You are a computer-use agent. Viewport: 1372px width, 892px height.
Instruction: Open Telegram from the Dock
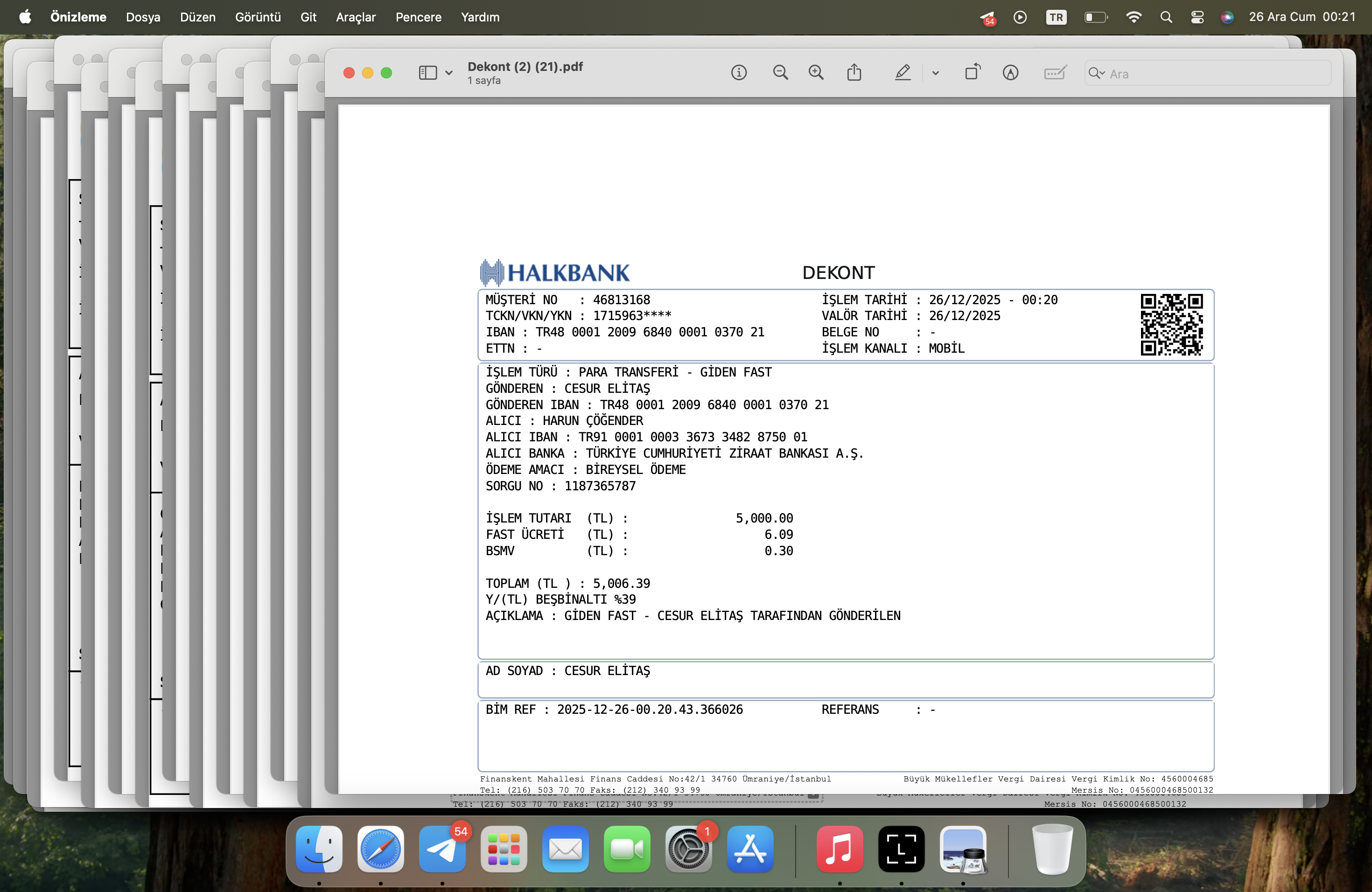(x=442, y=849)
